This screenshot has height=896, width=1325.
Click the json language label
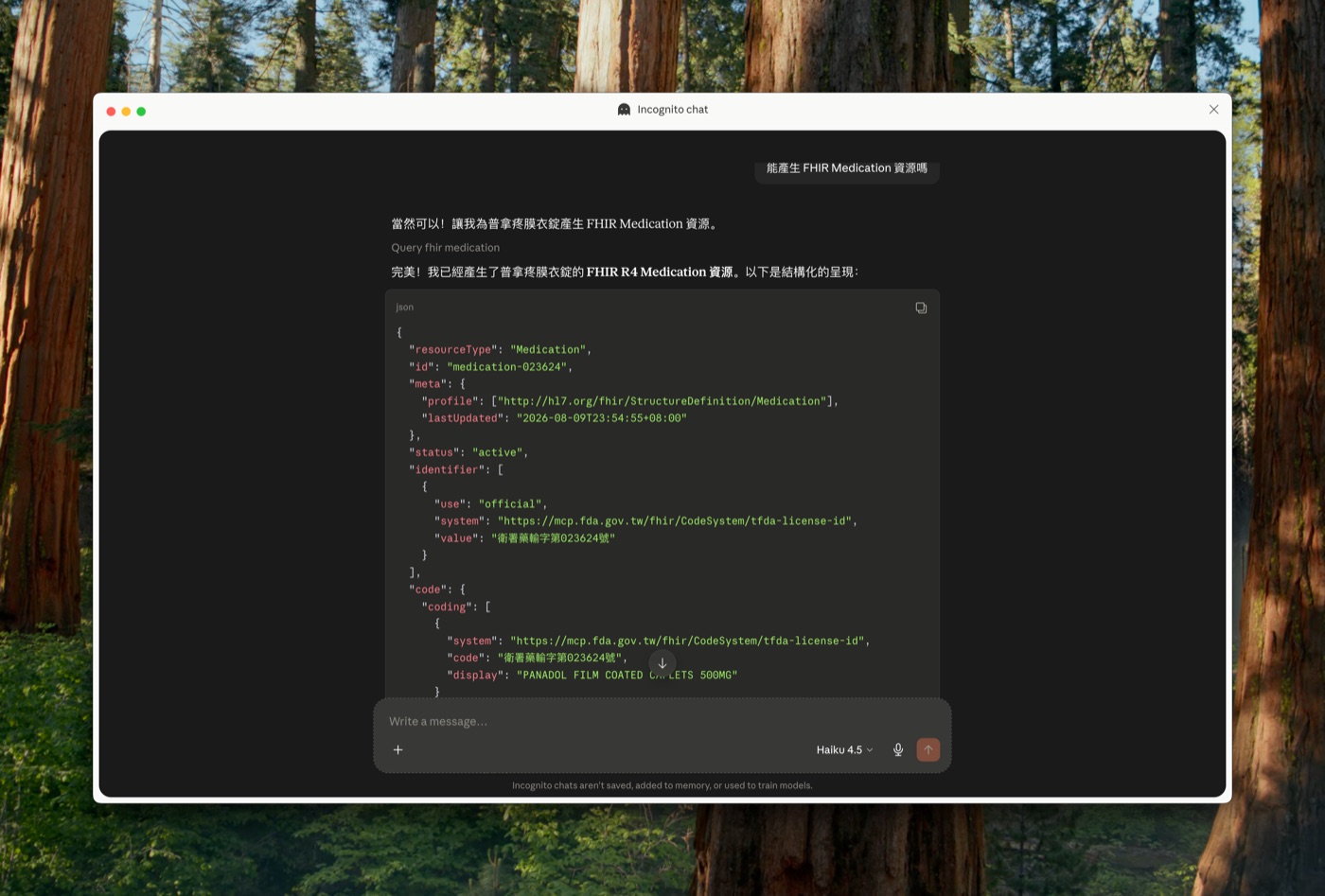405,307
